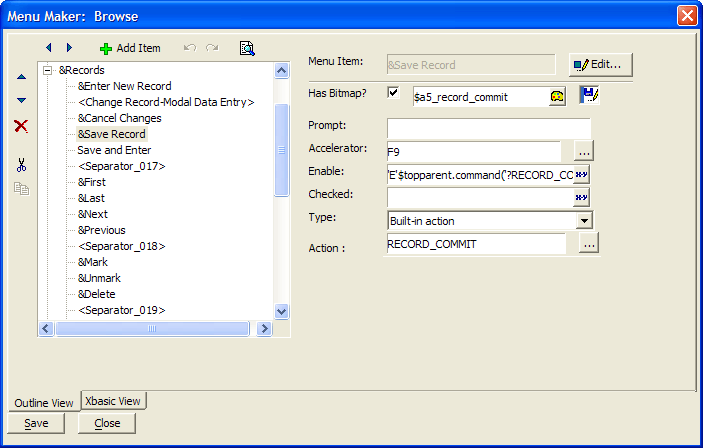This screenshot has width=703, height=448.
Task: Click the Save button
Action: (x=36, y=423)
